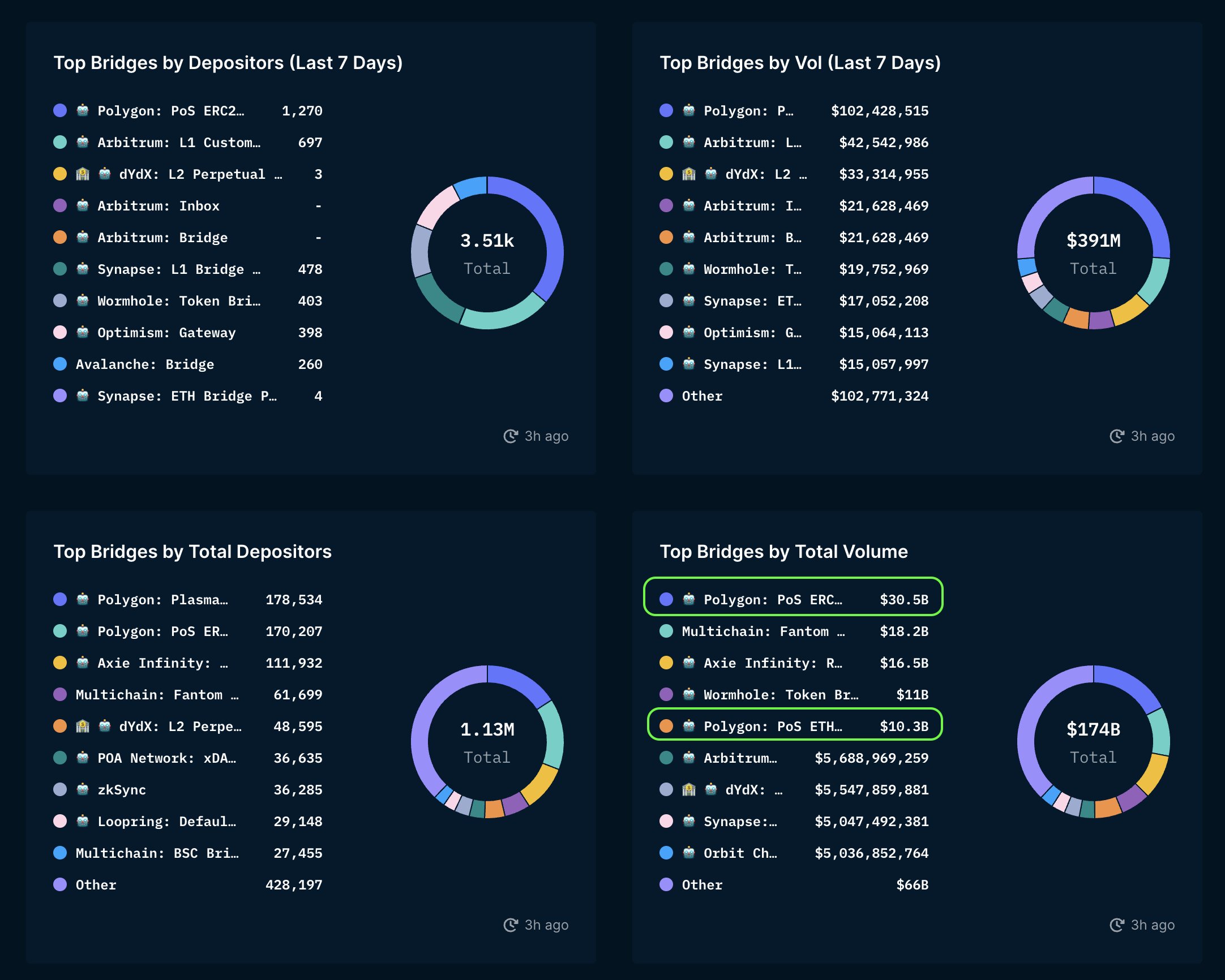Click the robot icon next to Orbit Ch…

688,853
